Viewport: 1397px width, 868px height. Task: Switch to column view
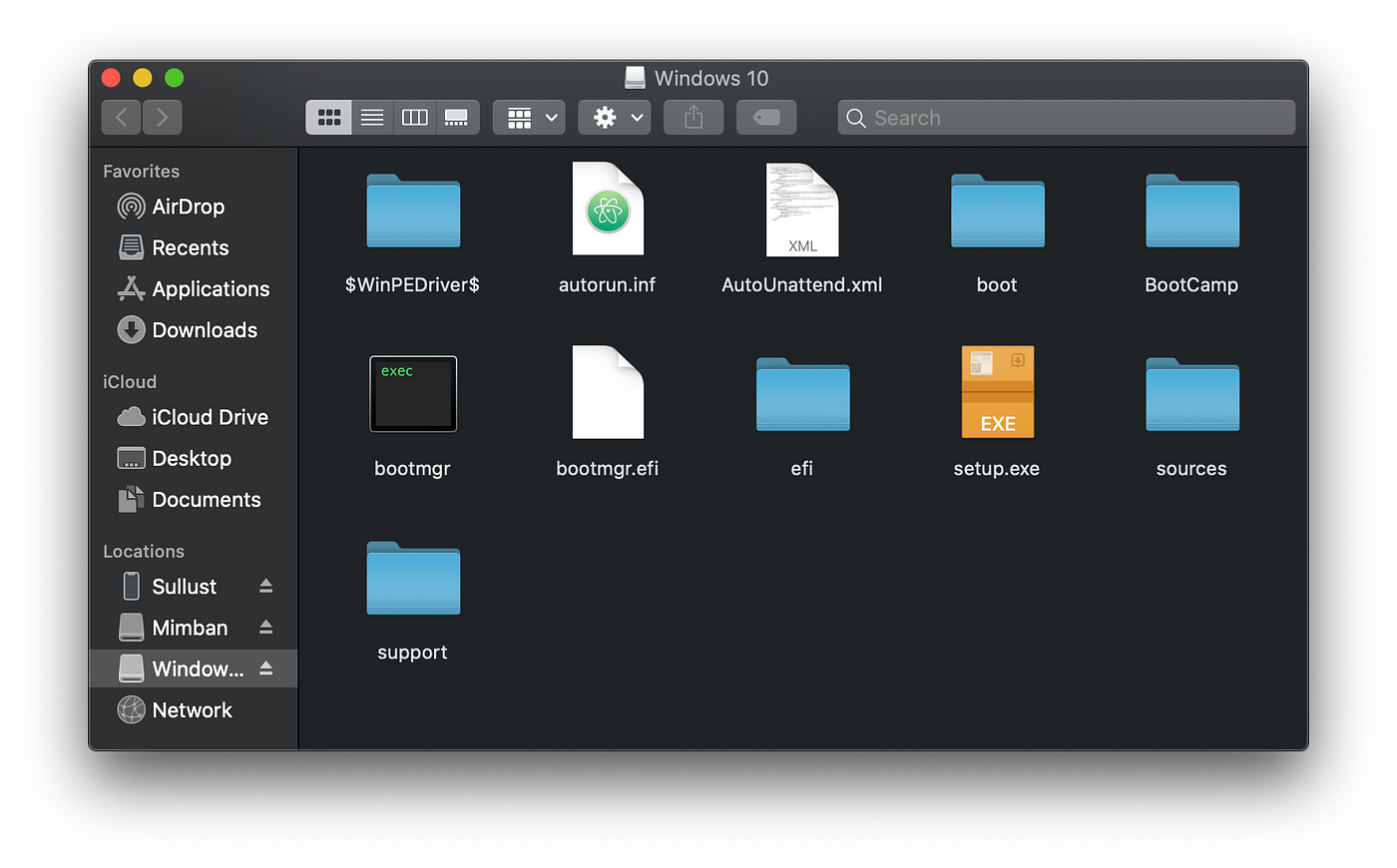click(x=414, y=118)
